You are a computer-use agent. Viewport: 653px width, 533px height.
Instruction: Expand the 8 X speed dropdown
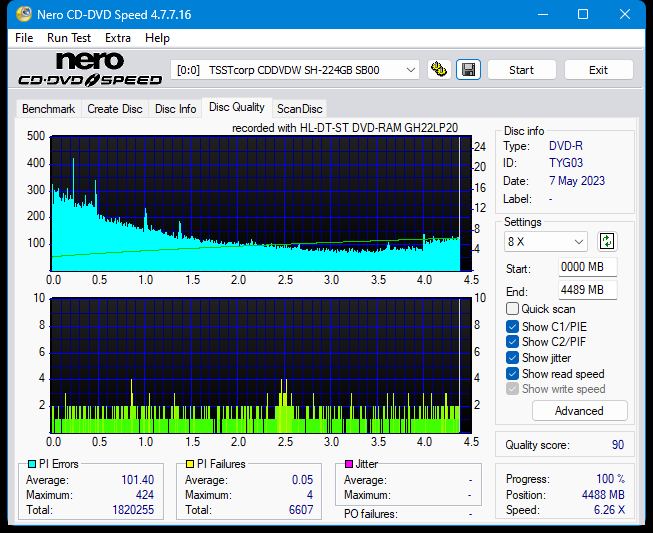pyautogui.click(x=546, y=242)
